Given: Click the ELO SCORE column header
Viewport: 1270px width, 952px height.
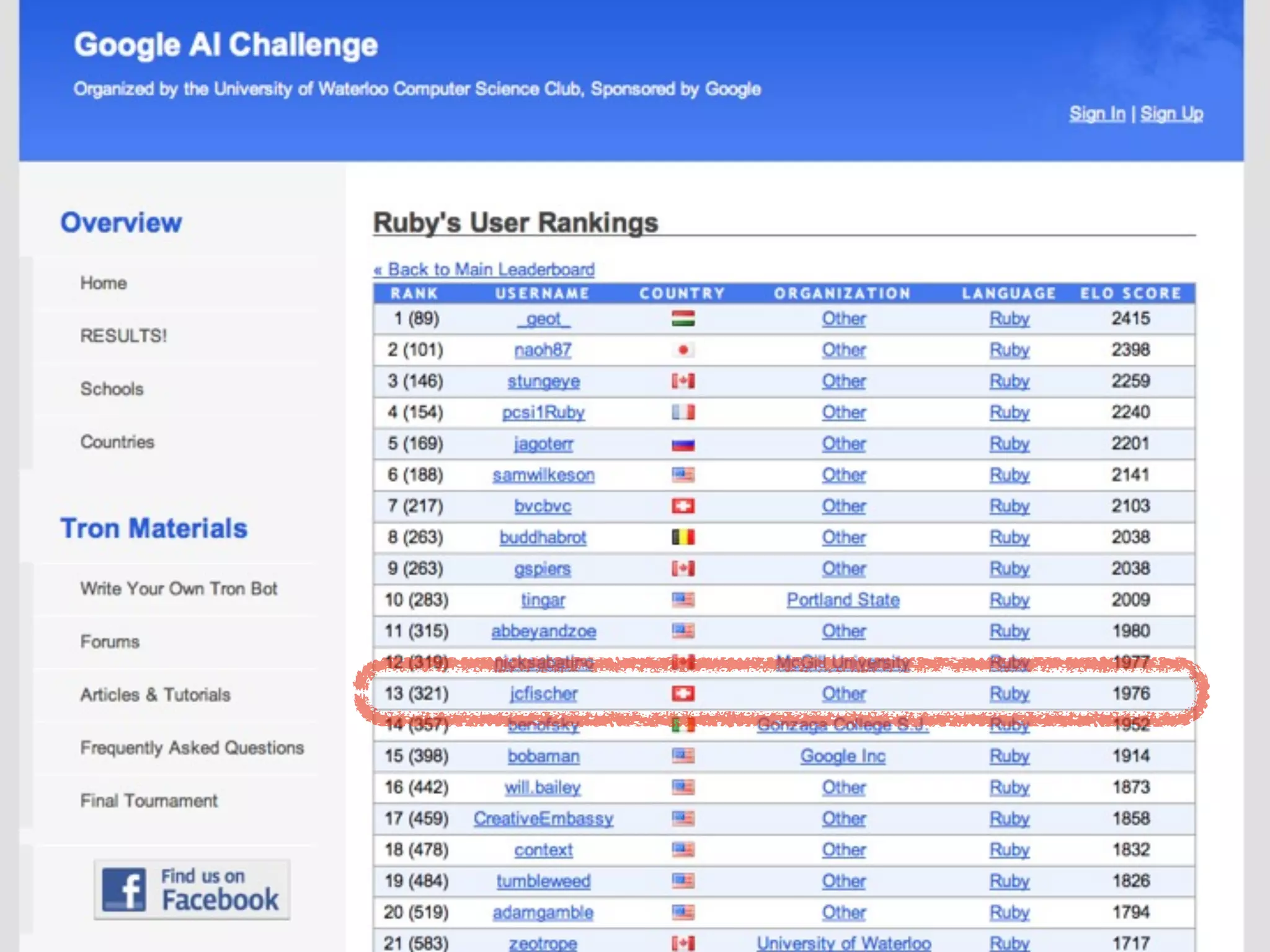Looking at the screenshot, I should pos(1130,293).
